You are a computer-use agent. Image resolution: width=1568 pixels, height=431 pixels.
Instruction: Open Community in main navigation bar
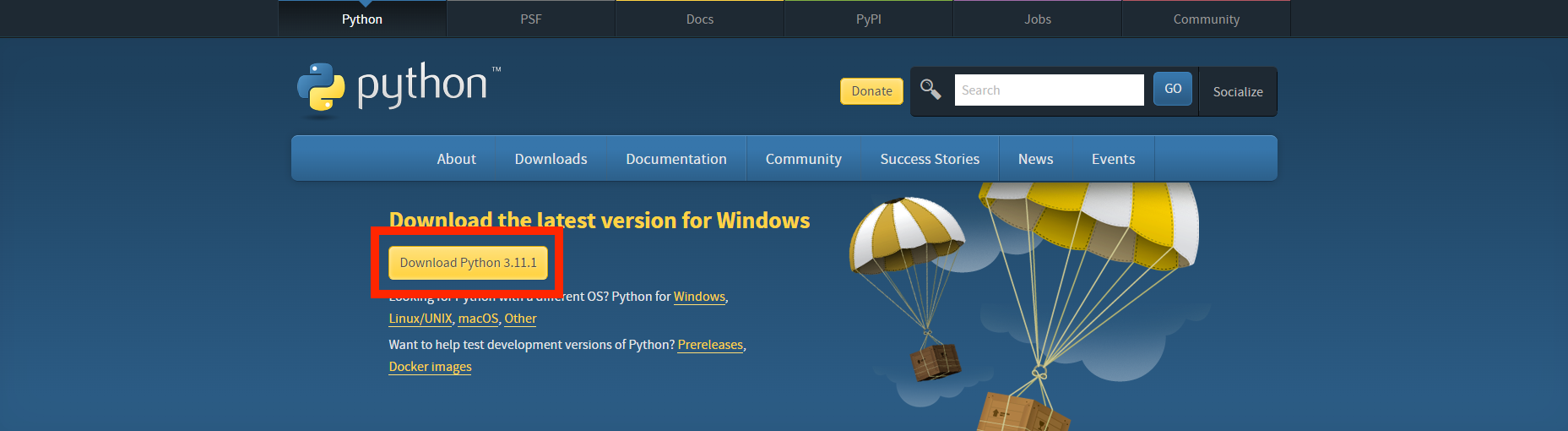pyautogui.click(x=804, y=159)
